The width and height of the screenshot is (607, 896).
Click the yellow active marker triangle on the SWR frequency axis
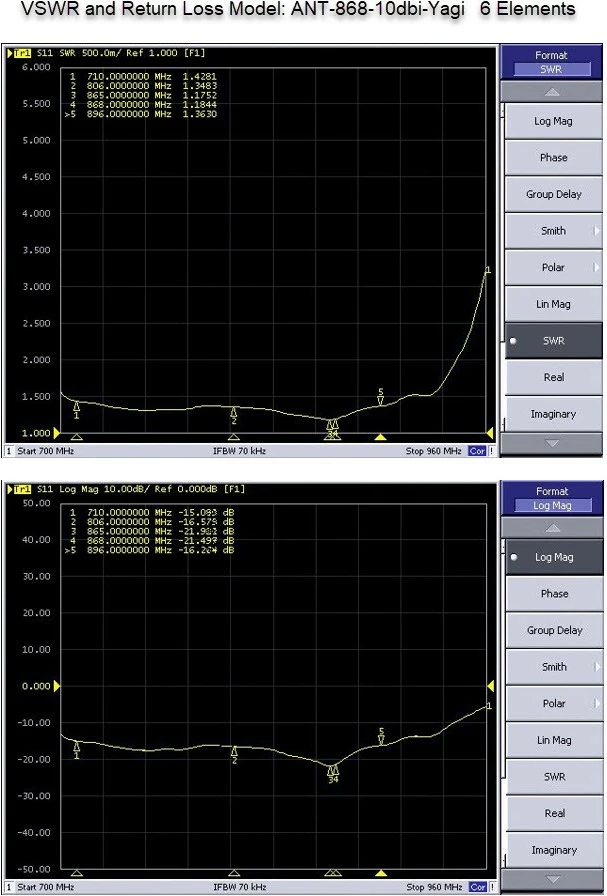click(x=380, y=437)
